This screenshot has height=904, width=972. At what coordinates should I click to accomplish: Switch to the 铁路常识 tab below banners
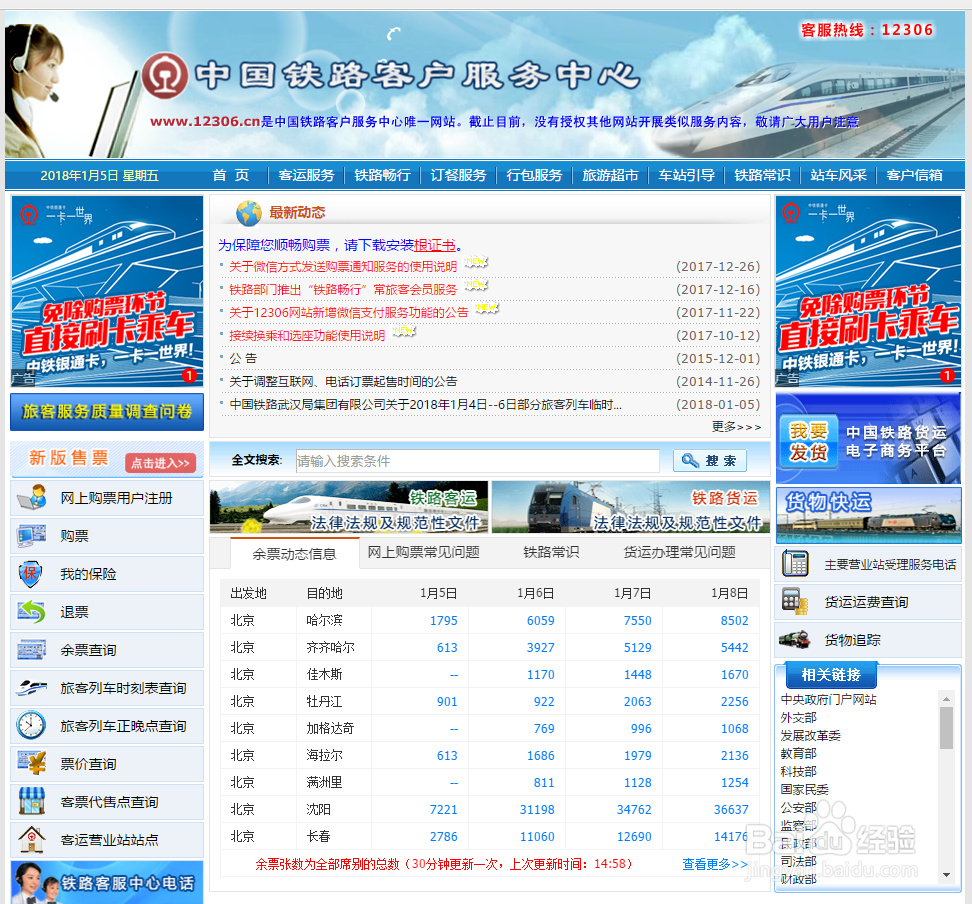coord(551,552)
